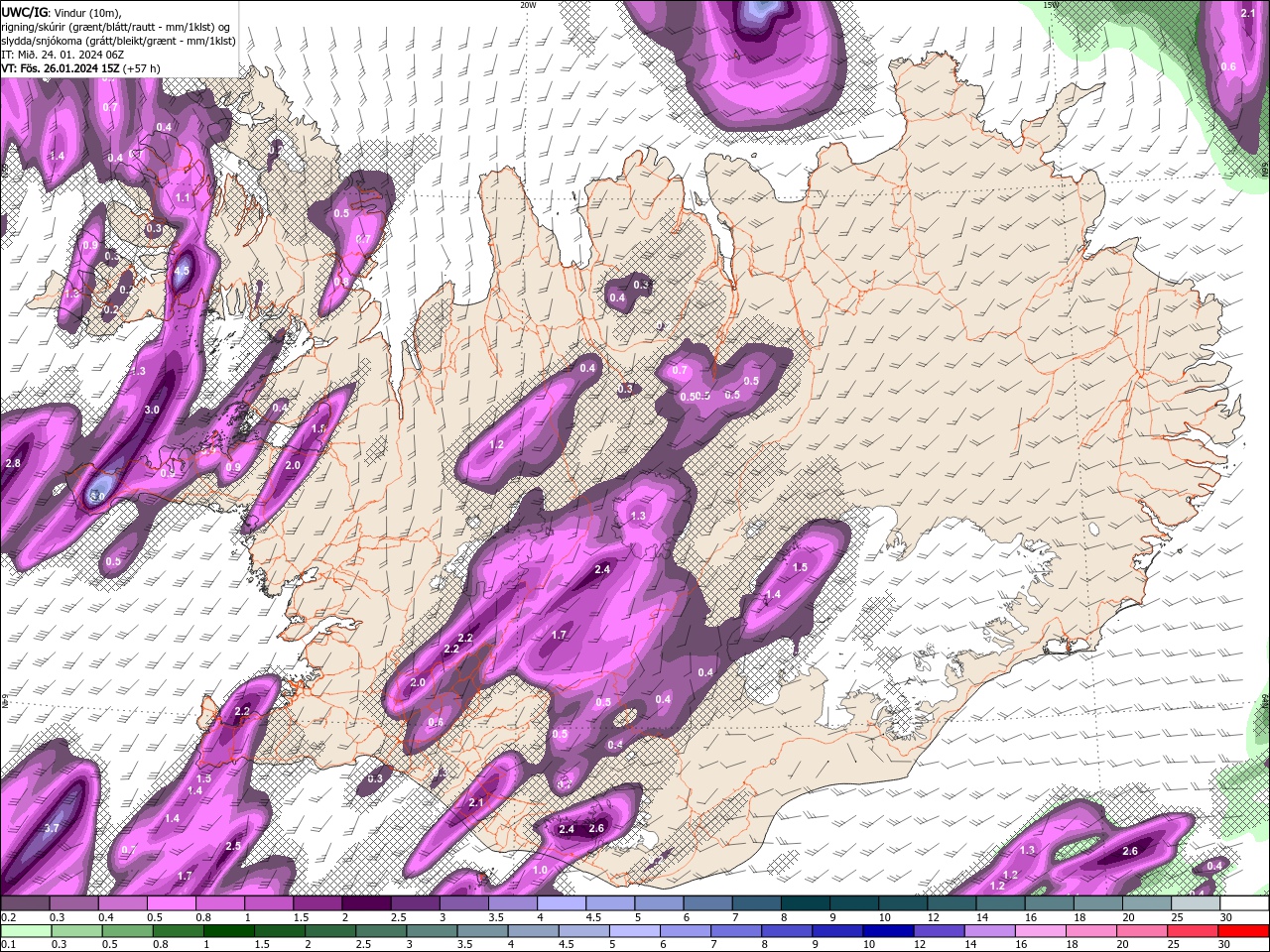Viewport: 1270px width, 952px height.
Task: Click the 0.1 label on the rain scale
Action: pos(8,945)
